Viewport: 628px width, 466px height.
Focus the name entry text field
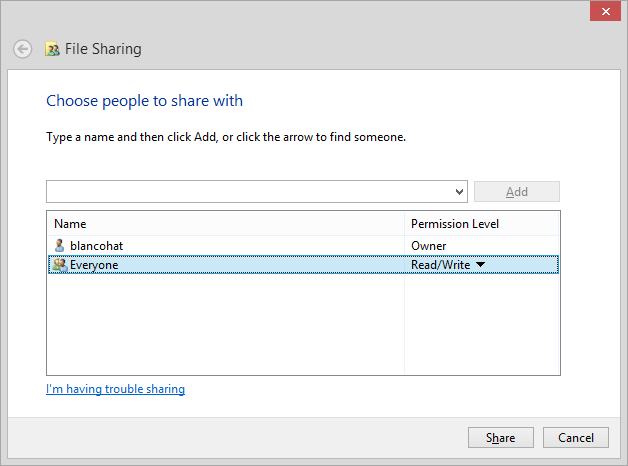click(x=250, y=192)
